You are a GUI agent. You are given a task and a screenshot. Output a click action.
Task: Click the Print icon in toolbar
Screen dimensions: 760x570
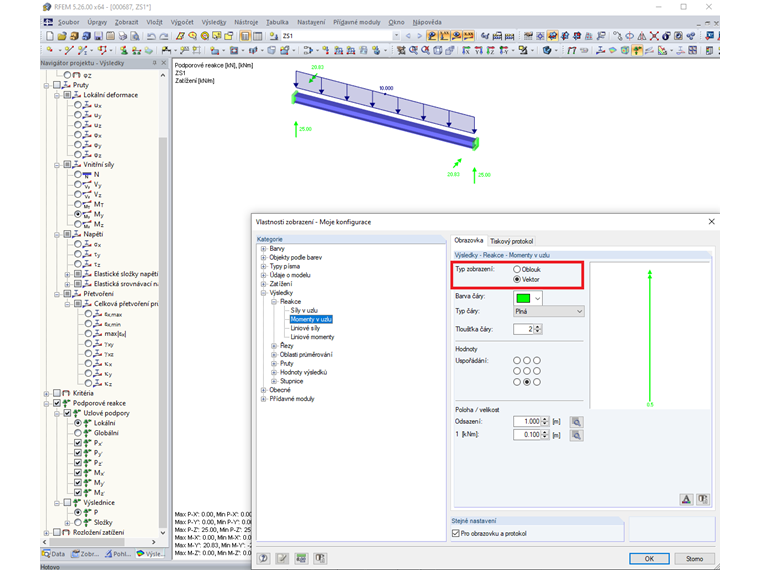[123, 36]
